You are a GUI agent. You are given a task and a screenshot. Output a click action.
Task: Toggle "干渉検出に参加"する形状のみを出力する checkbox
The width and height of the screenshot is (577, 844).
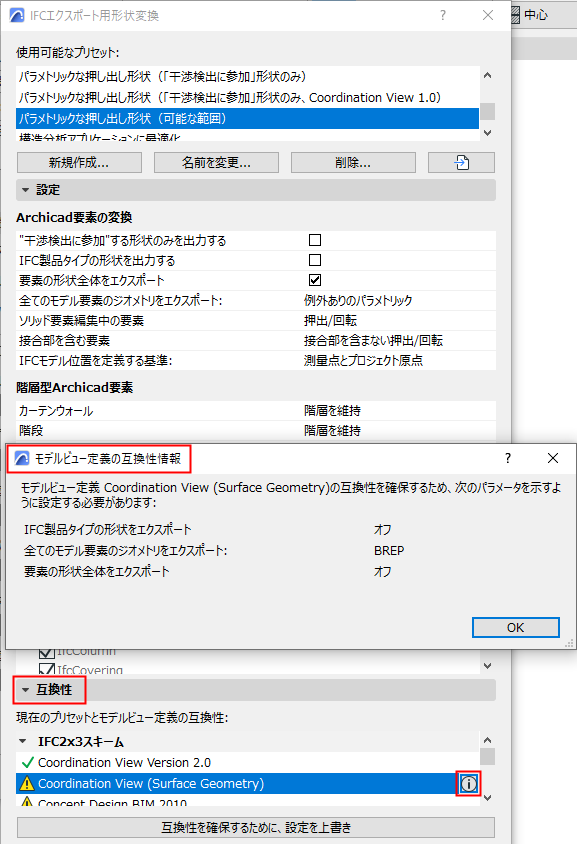coord(315,240)
